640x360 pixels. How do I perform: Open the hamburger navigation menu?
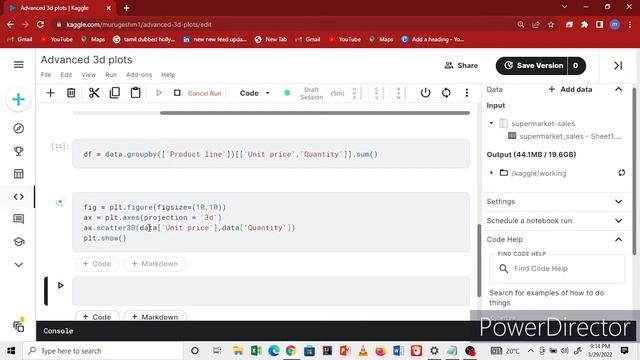click(18, 65)
